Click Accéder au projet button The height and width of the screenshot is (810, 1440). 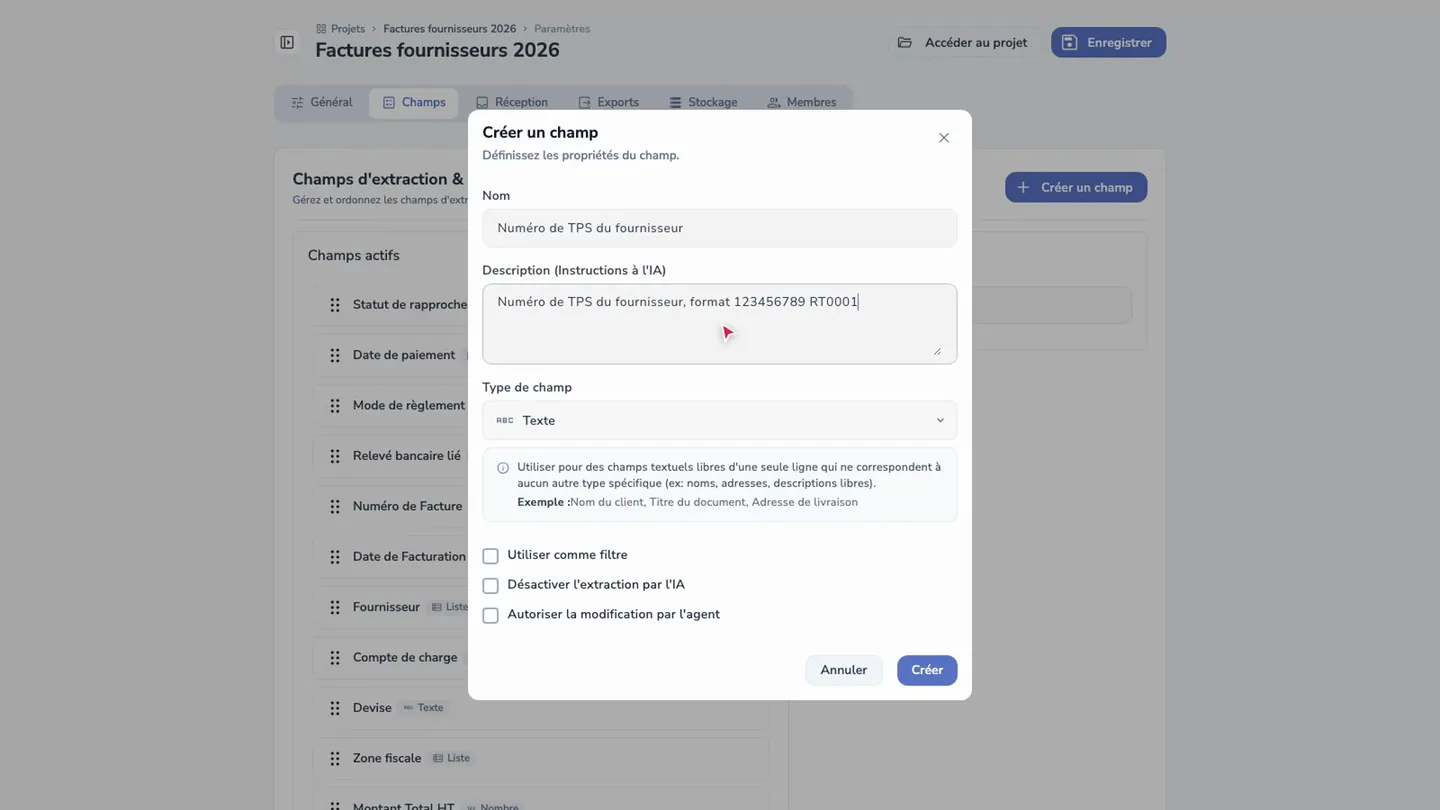[963, 42]
